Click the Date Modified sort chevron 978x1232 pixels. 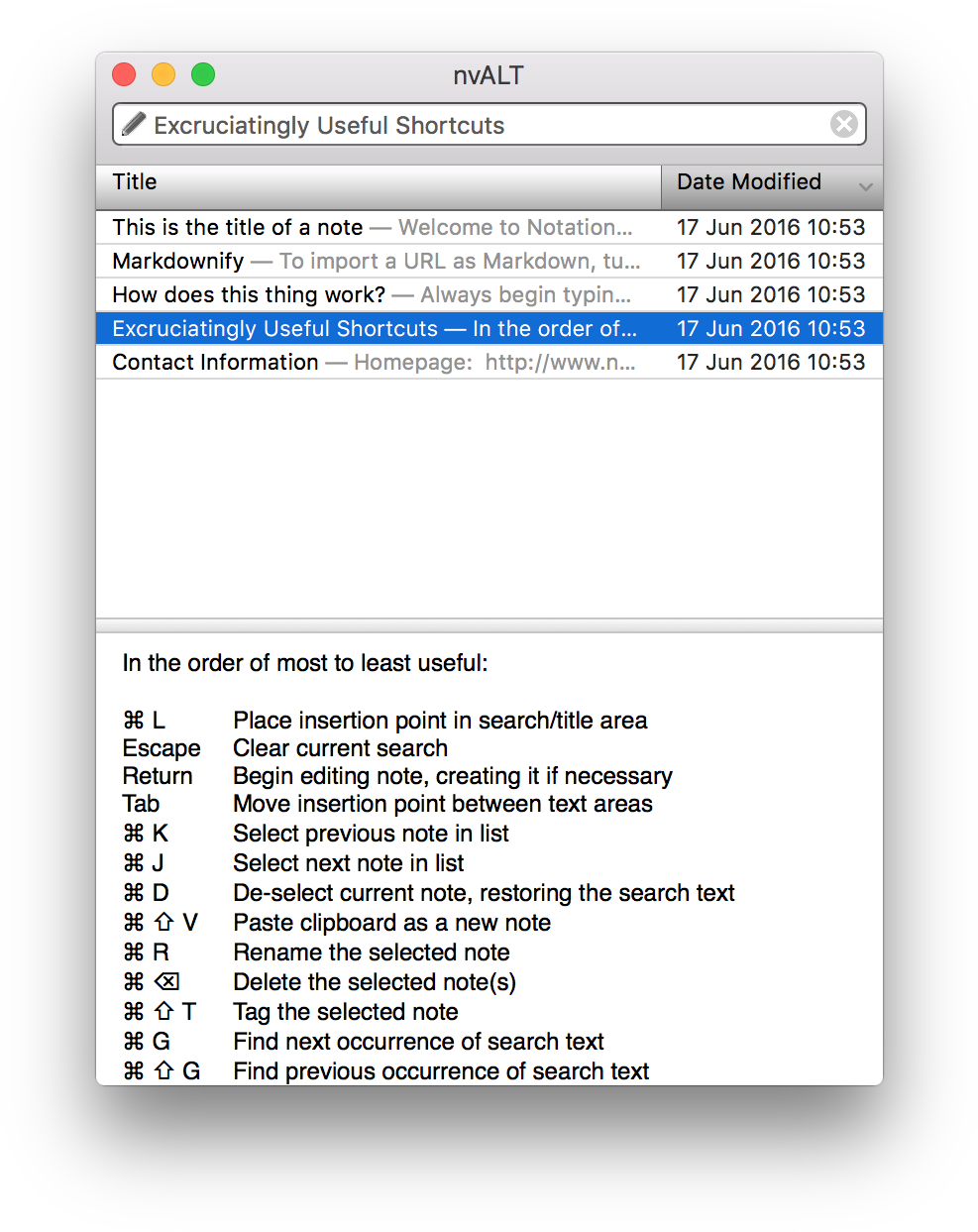click(866, 186)
